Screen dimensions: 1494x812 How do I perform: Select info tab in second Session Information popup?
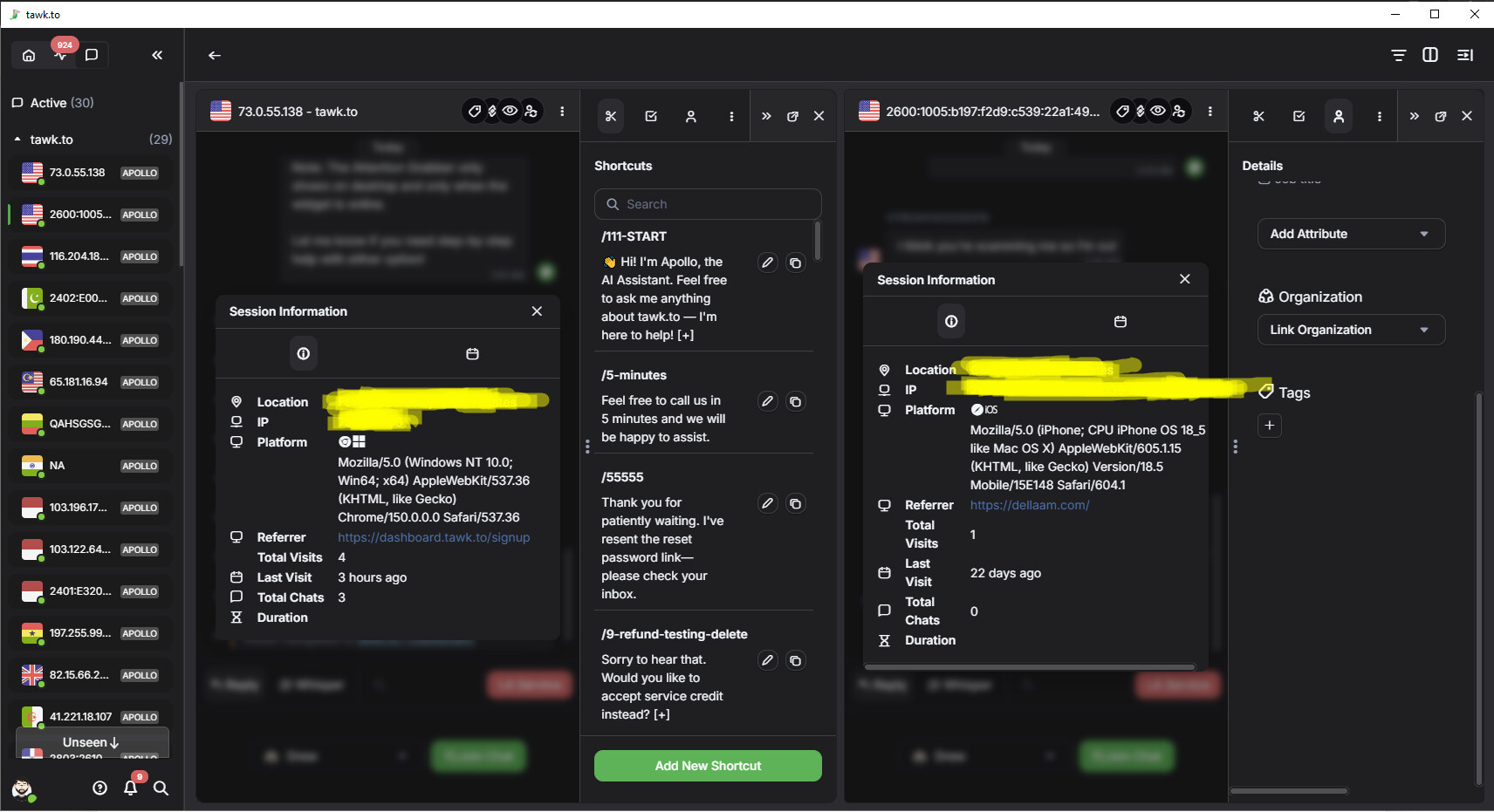[x=951, y=322]
